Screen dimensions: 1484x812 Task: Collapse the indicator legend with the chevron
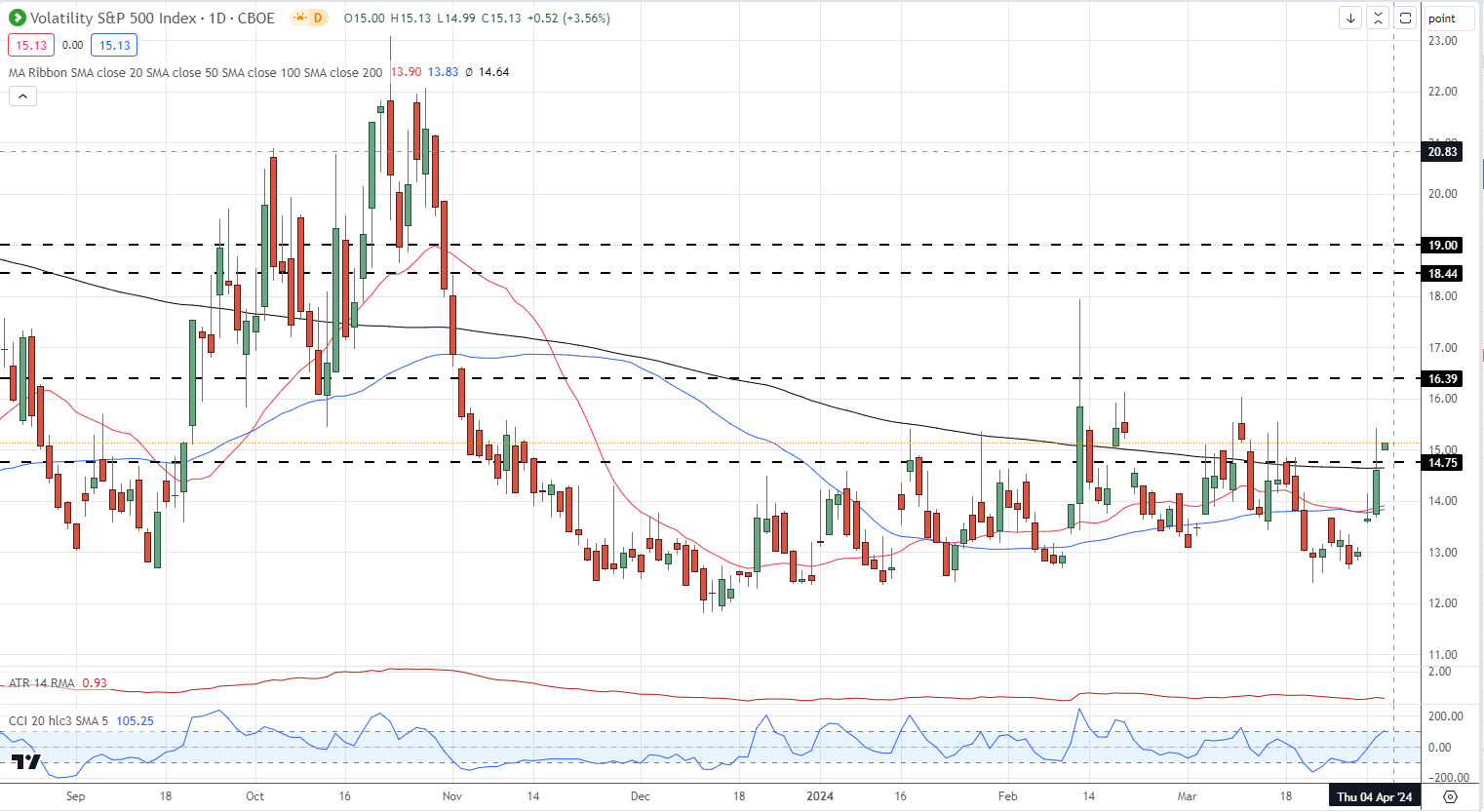[22, 96]
